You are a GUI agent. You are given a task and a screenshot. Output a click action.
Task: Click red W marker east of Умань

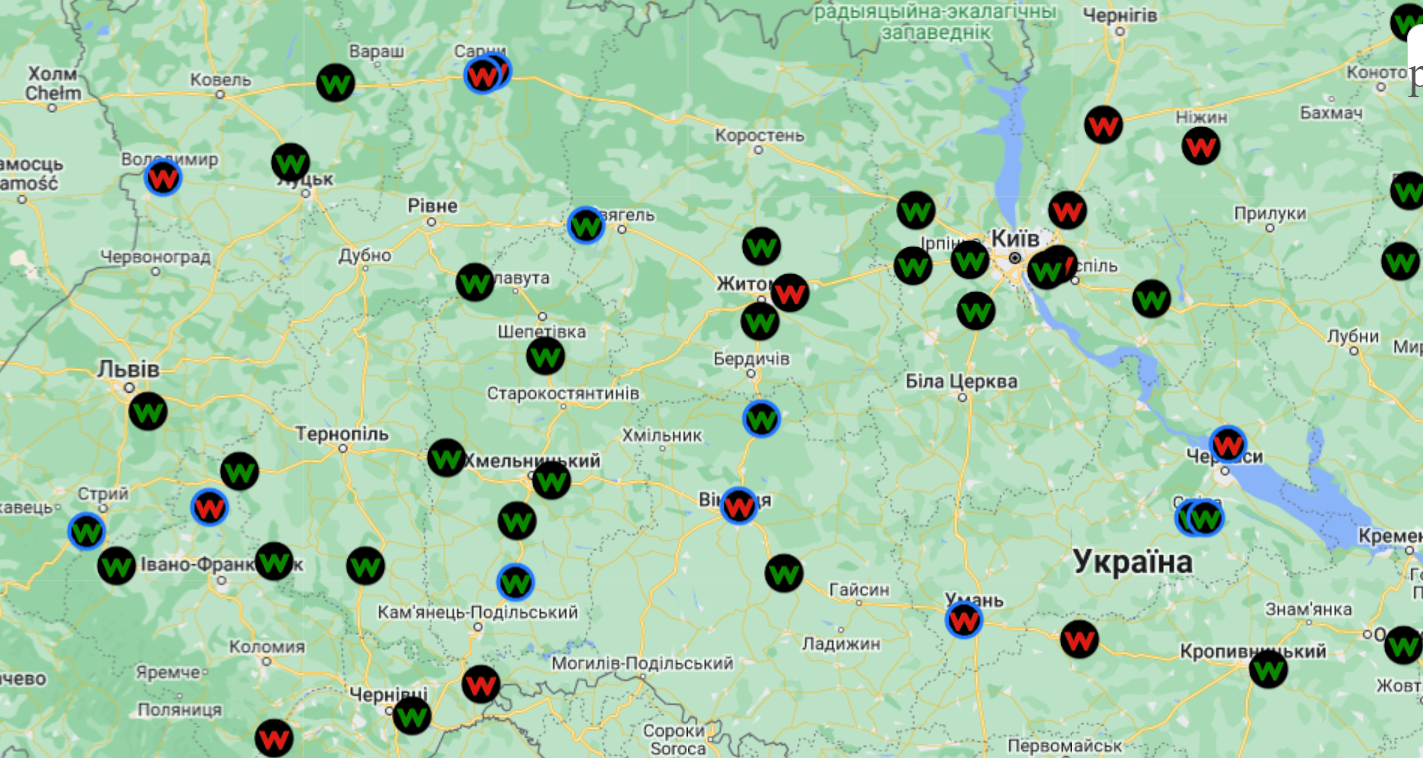point(1079,639)
